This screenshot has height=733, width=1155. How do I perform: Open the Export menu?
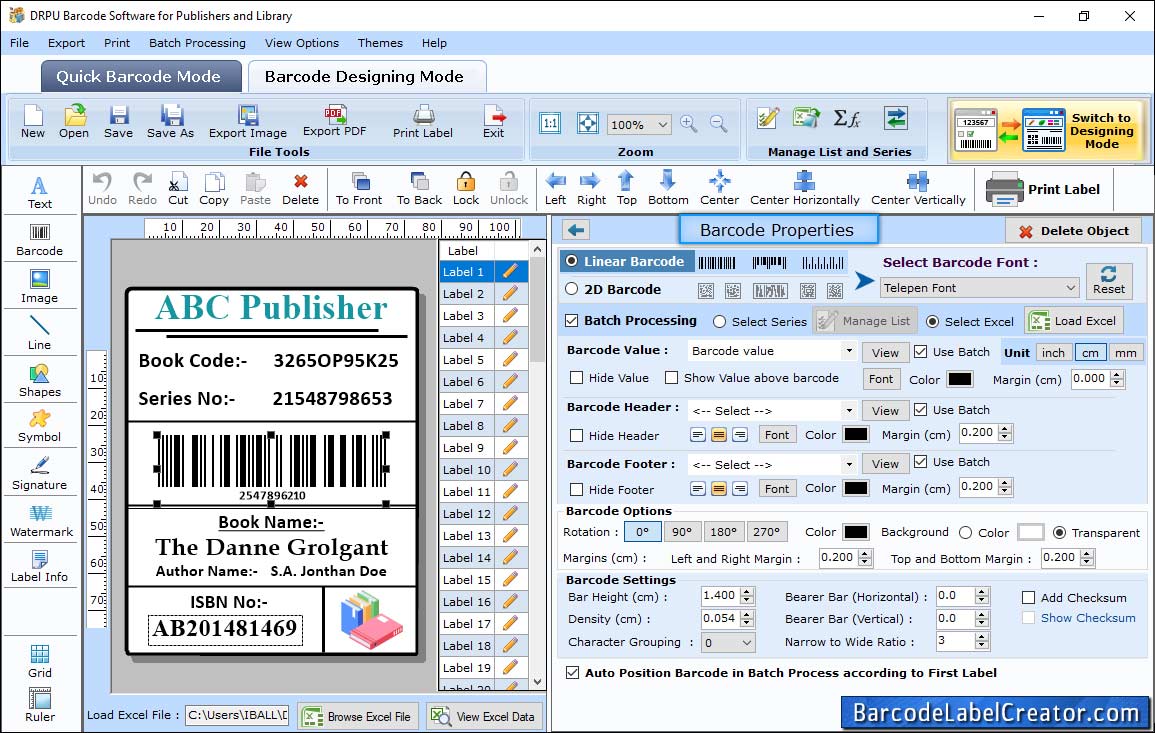[x=66, y=43]
